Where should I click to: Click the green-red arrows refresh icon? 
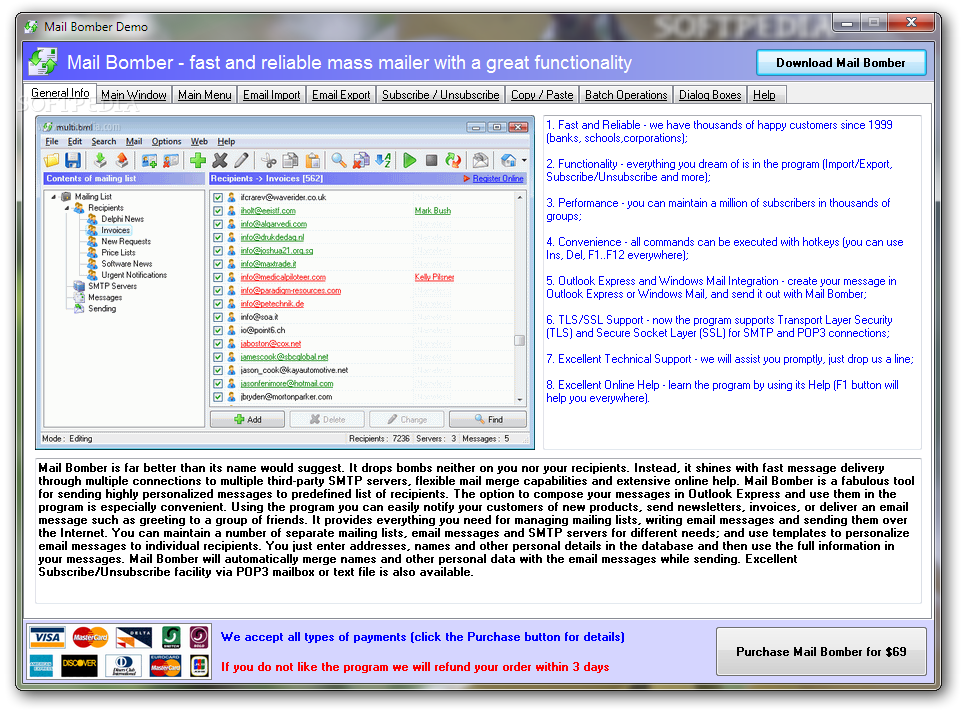pos(453,161)
